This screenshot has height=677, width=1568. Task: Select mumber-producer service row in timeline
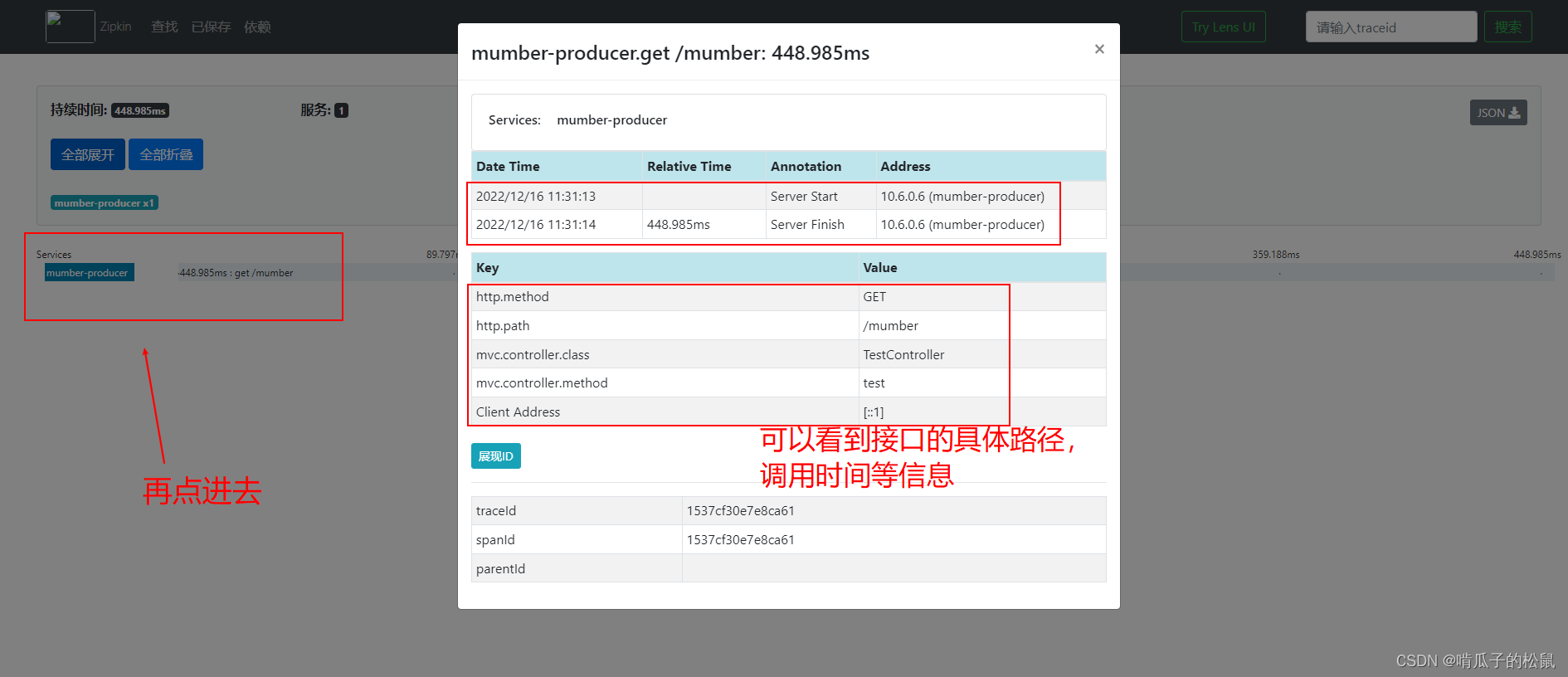tap(90, 273)
